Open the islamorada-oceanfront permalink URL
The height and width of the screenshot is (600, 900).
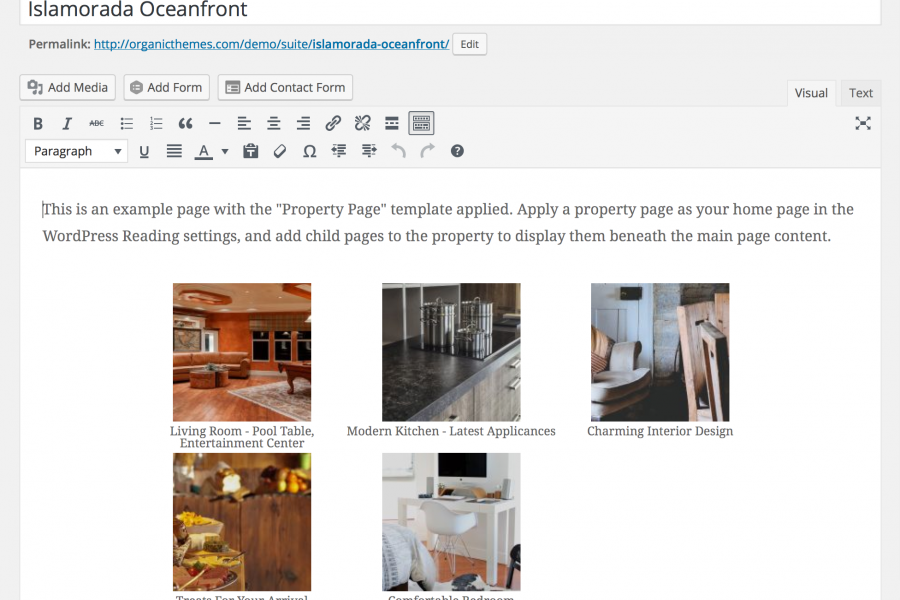tap(271, 44)
